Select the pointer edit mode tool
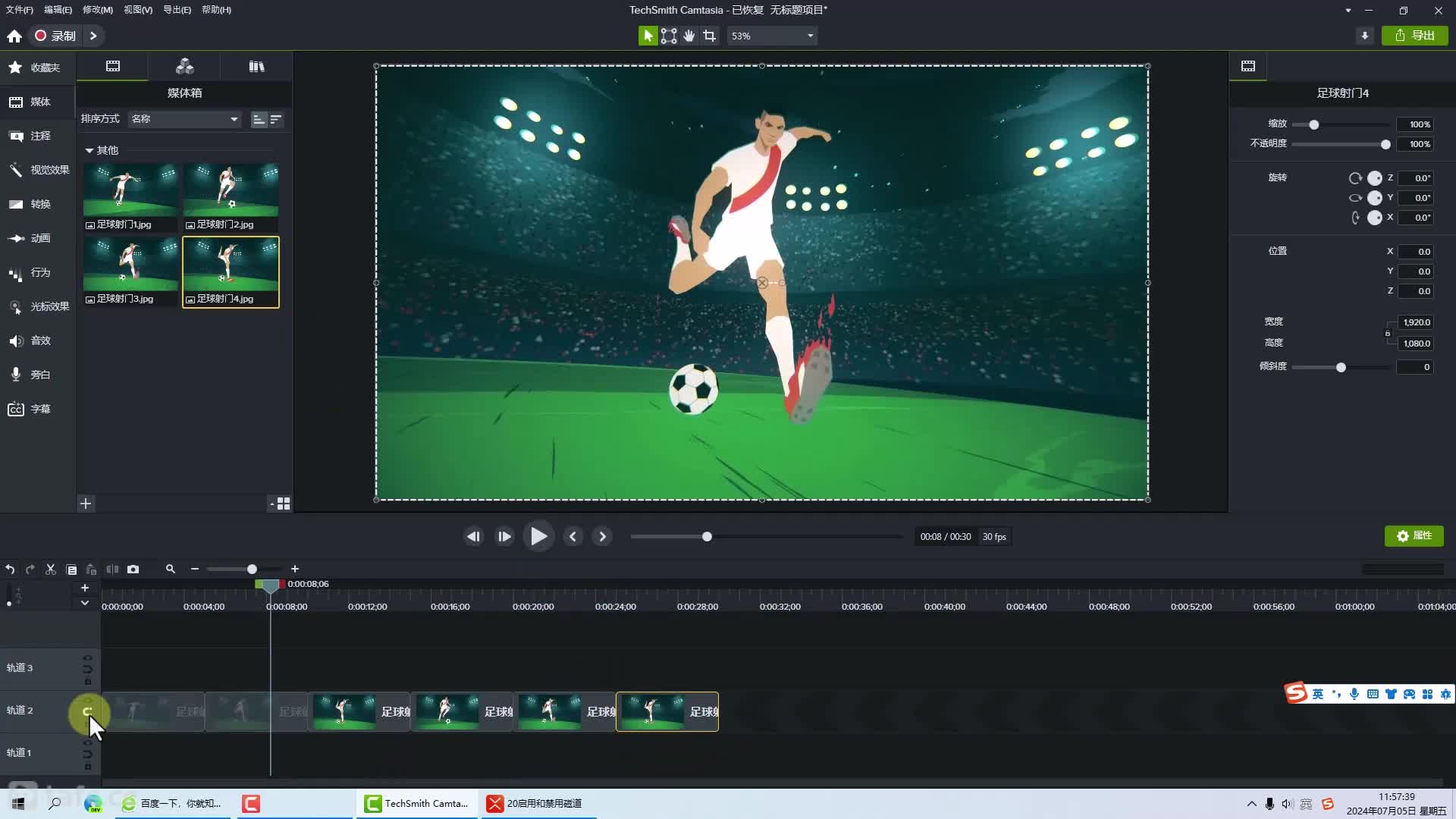 coord(648,36)
